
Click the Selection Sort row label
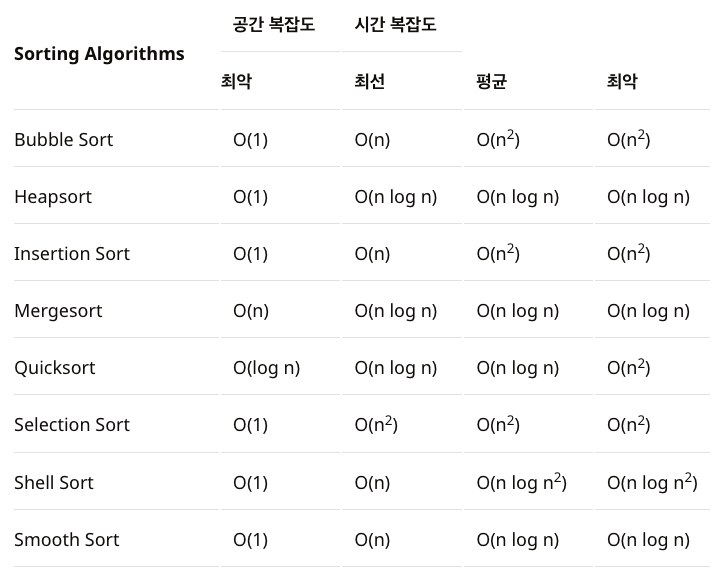72,425
